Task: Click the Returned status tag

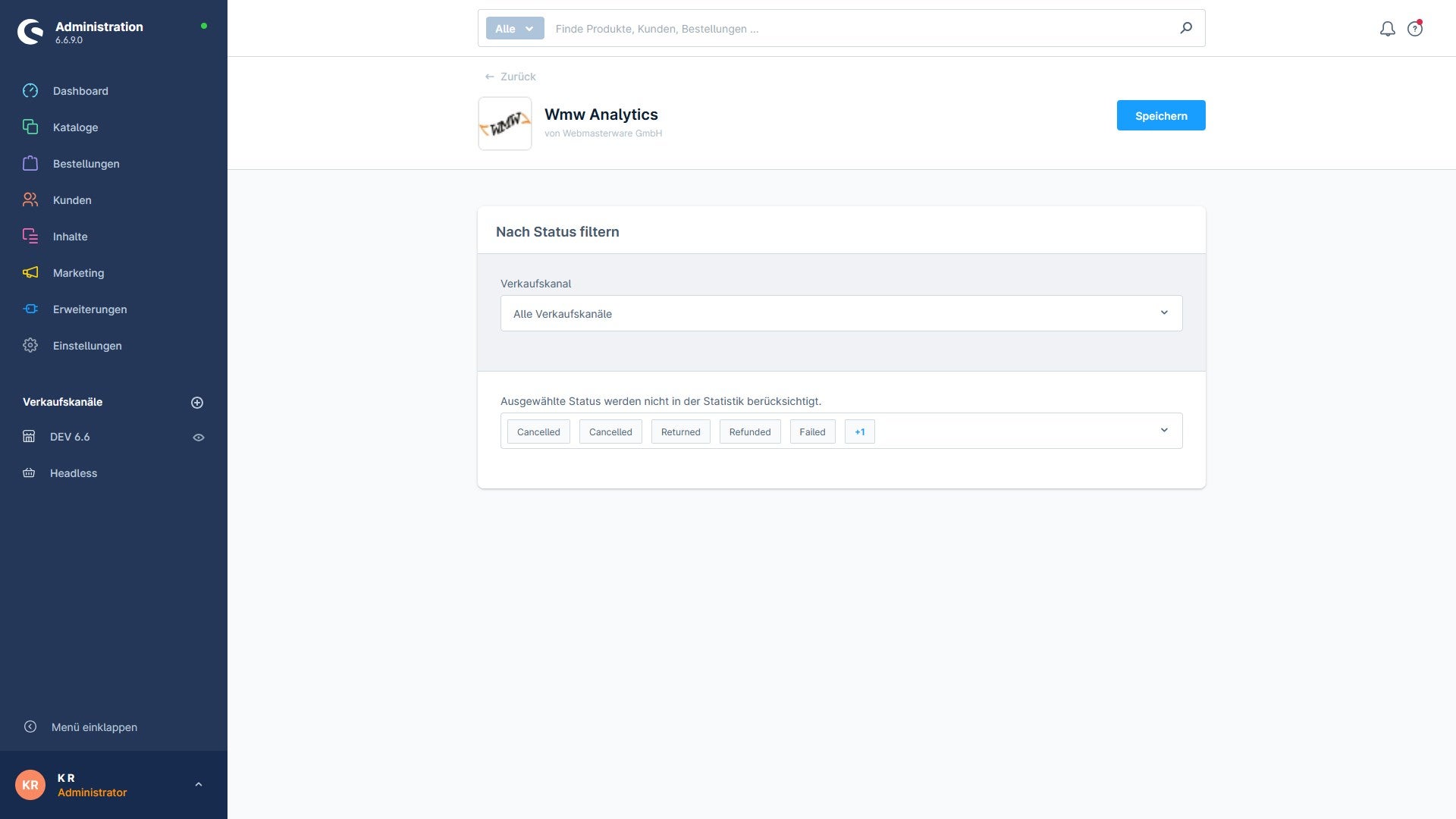Action: 681,432
